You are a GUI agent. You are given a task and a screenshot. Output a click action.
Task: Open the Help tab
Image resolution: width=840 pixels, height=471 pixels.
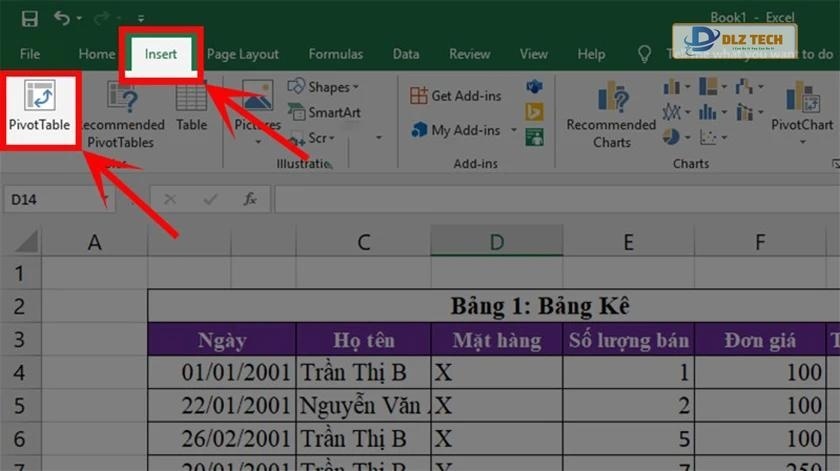(591, 54)
